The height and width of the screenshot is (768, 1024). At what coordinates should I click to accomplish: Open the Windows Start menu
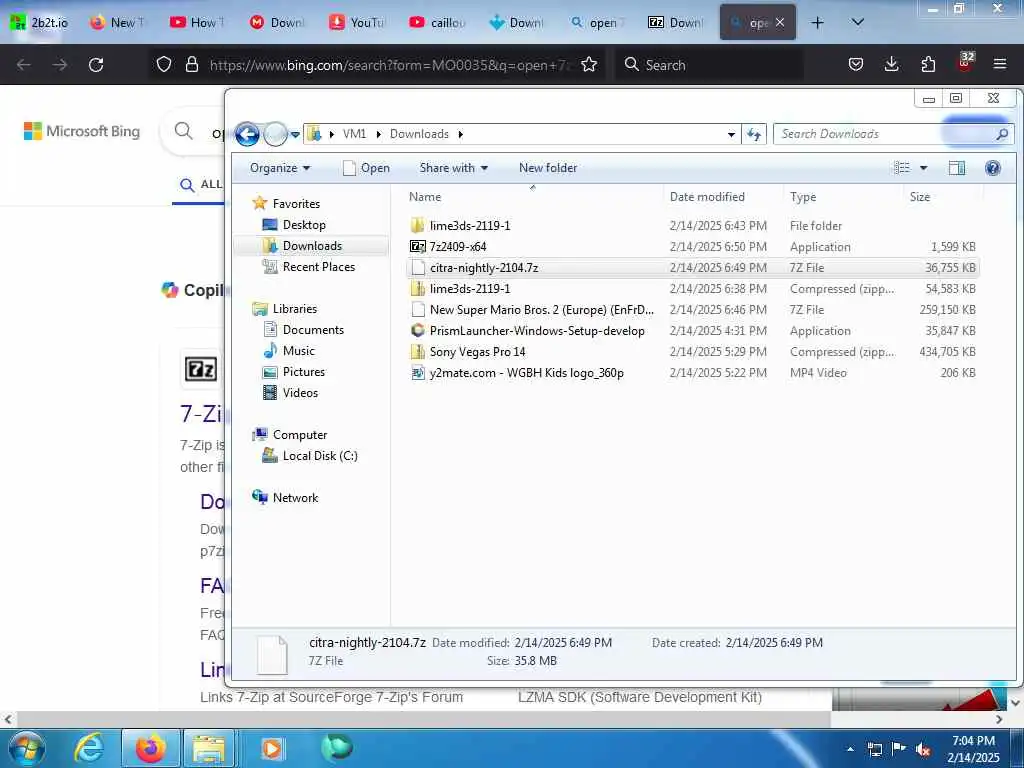pyautogui.click(x=26, y=748)
